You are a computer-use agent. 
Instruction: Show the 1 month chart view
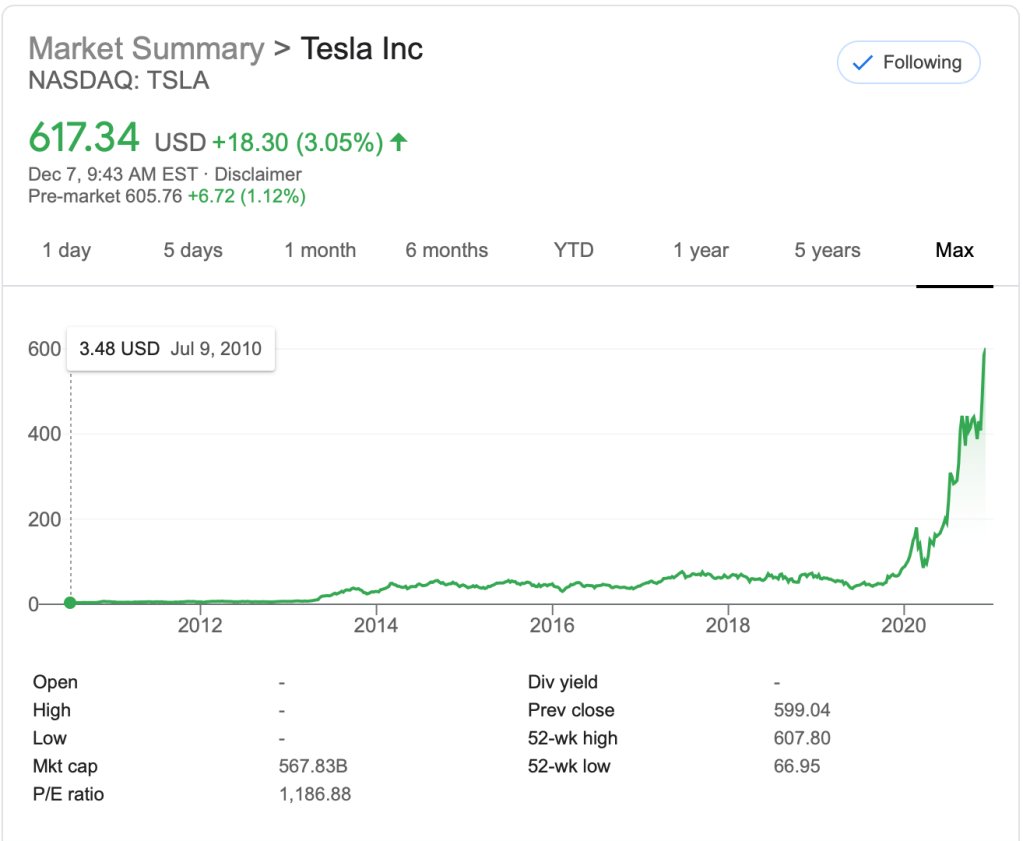click(320, 250)
